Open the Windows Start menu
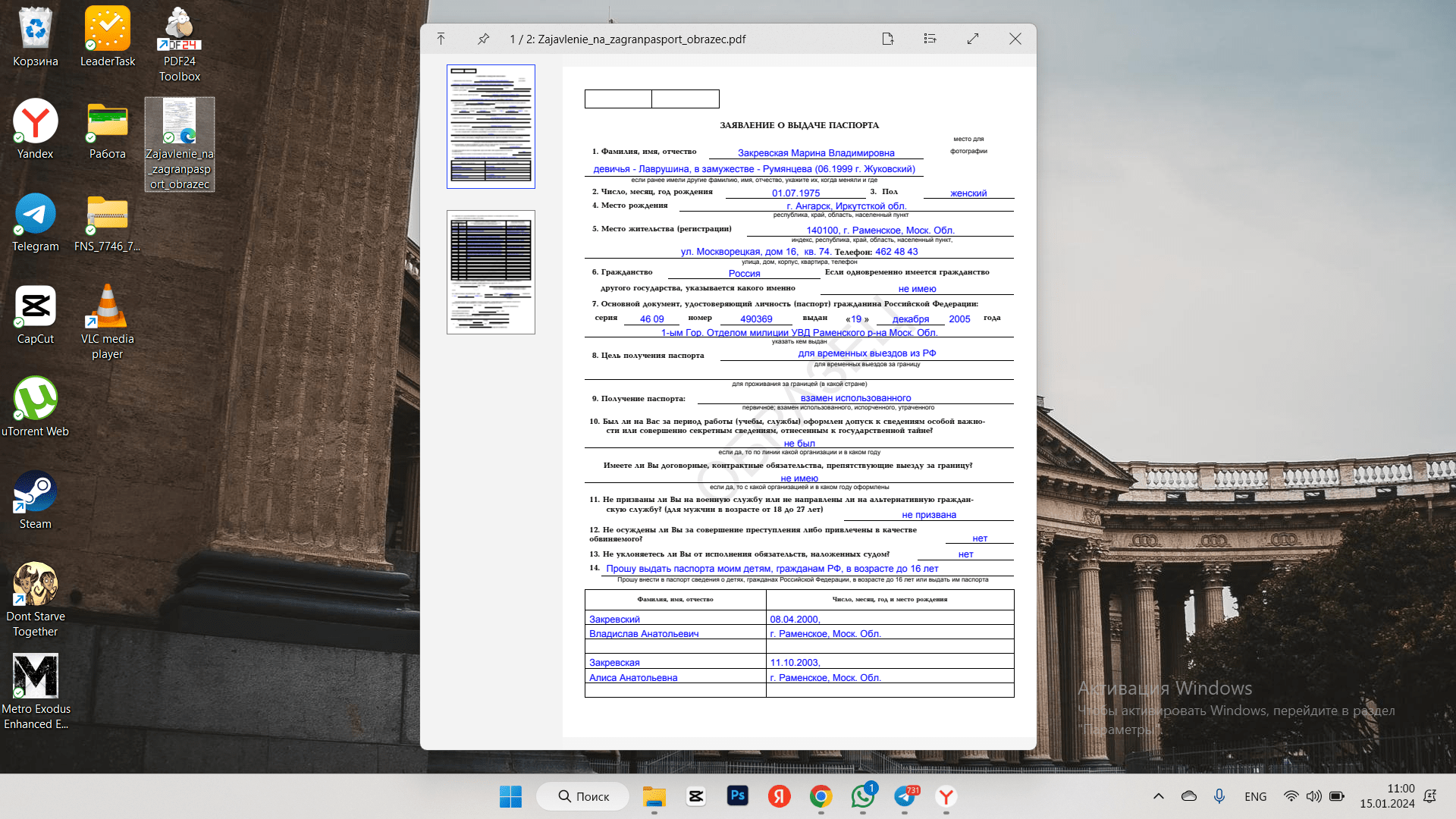Image resolution: width=1456 pixels, height=819 pixels. point(510,796)
